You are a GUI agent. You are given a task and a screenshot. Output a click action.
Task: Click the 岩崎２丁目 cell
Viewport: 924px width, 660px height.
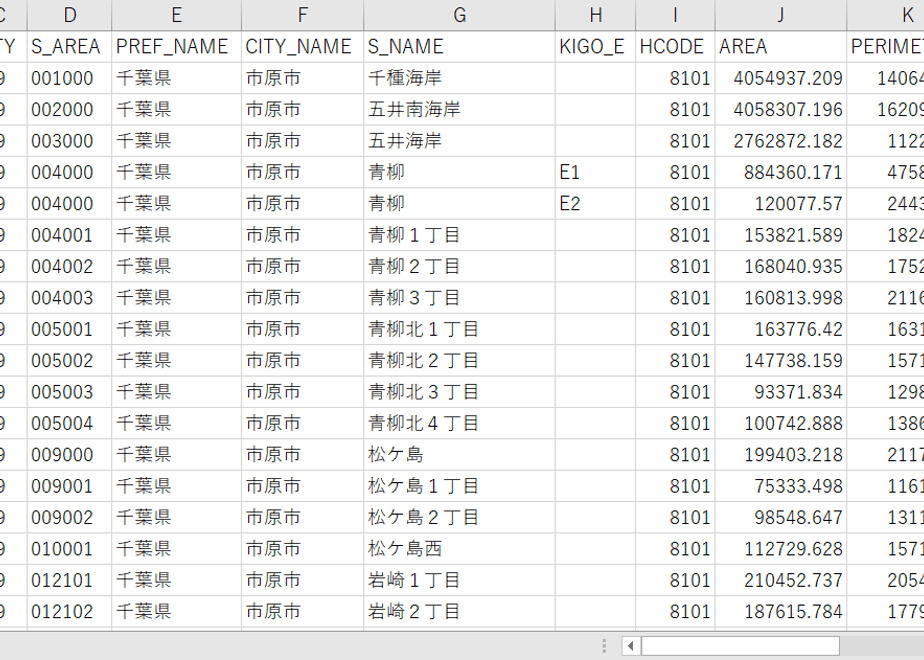pyautogui.click(x=460, y=612)
